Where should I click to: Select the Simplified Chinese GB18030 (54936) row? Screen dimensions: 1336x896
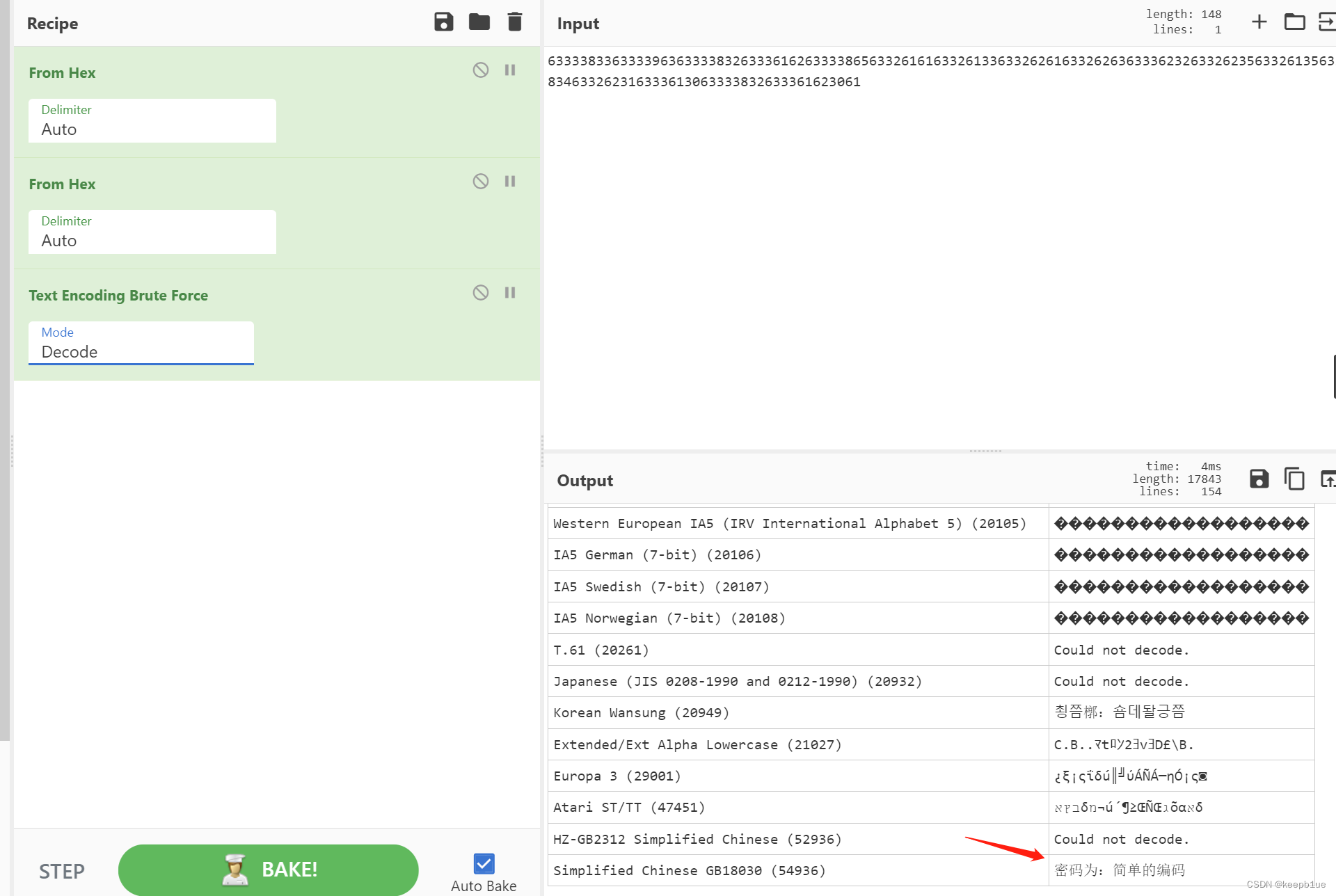[931, 870]
